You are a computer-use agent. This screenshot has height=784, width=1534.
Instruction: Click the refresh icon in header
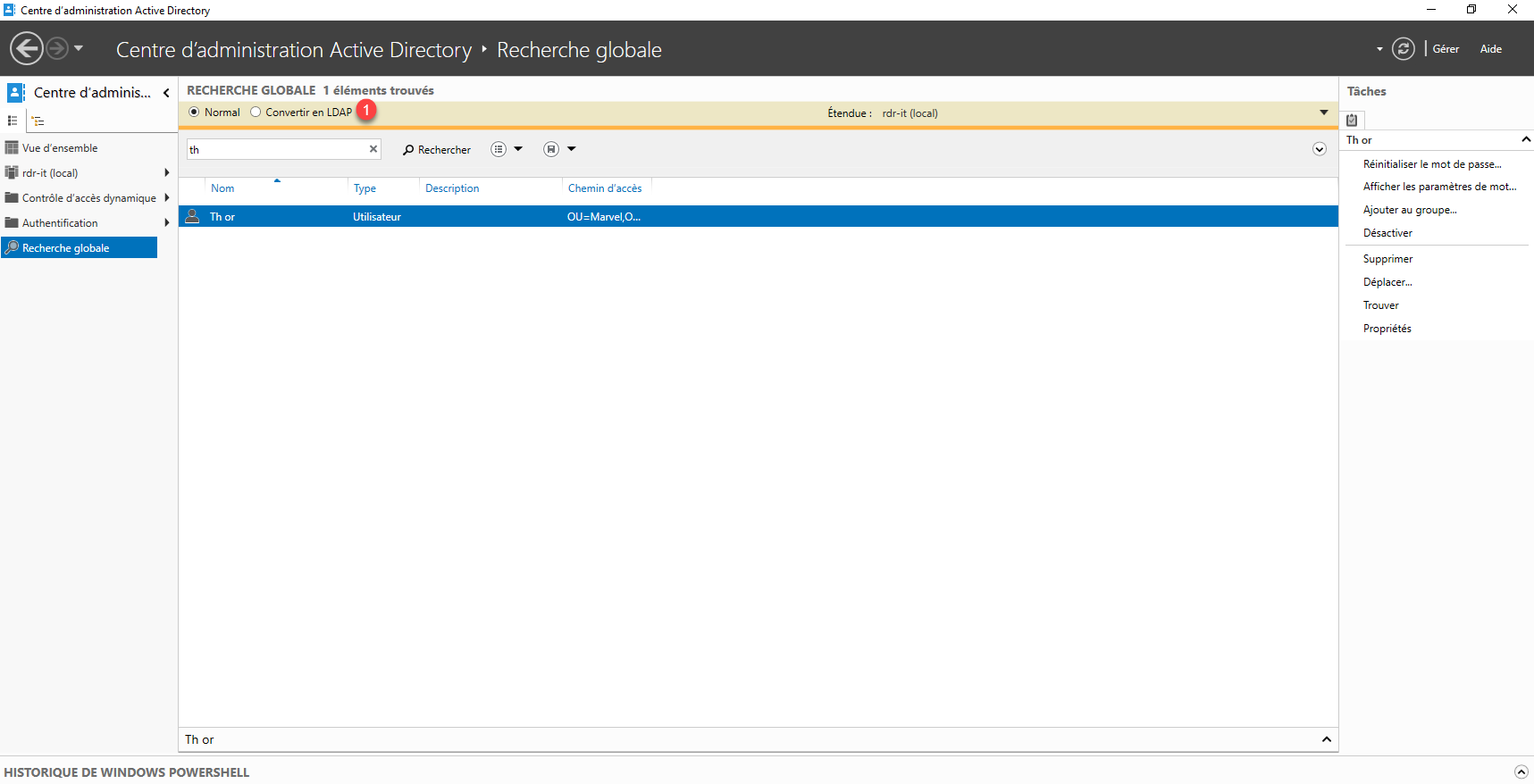[1404, 49]
